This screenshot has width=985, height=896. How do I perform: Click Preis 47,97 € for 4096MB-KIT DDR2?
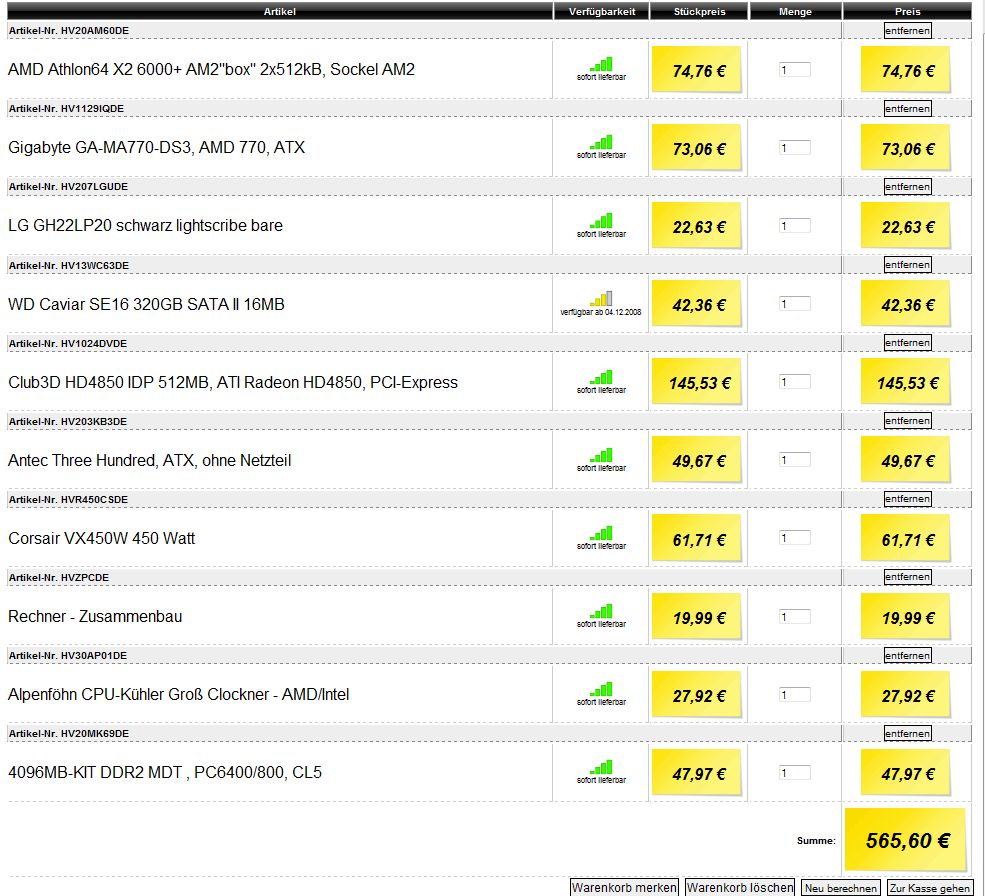pos(905,773)
